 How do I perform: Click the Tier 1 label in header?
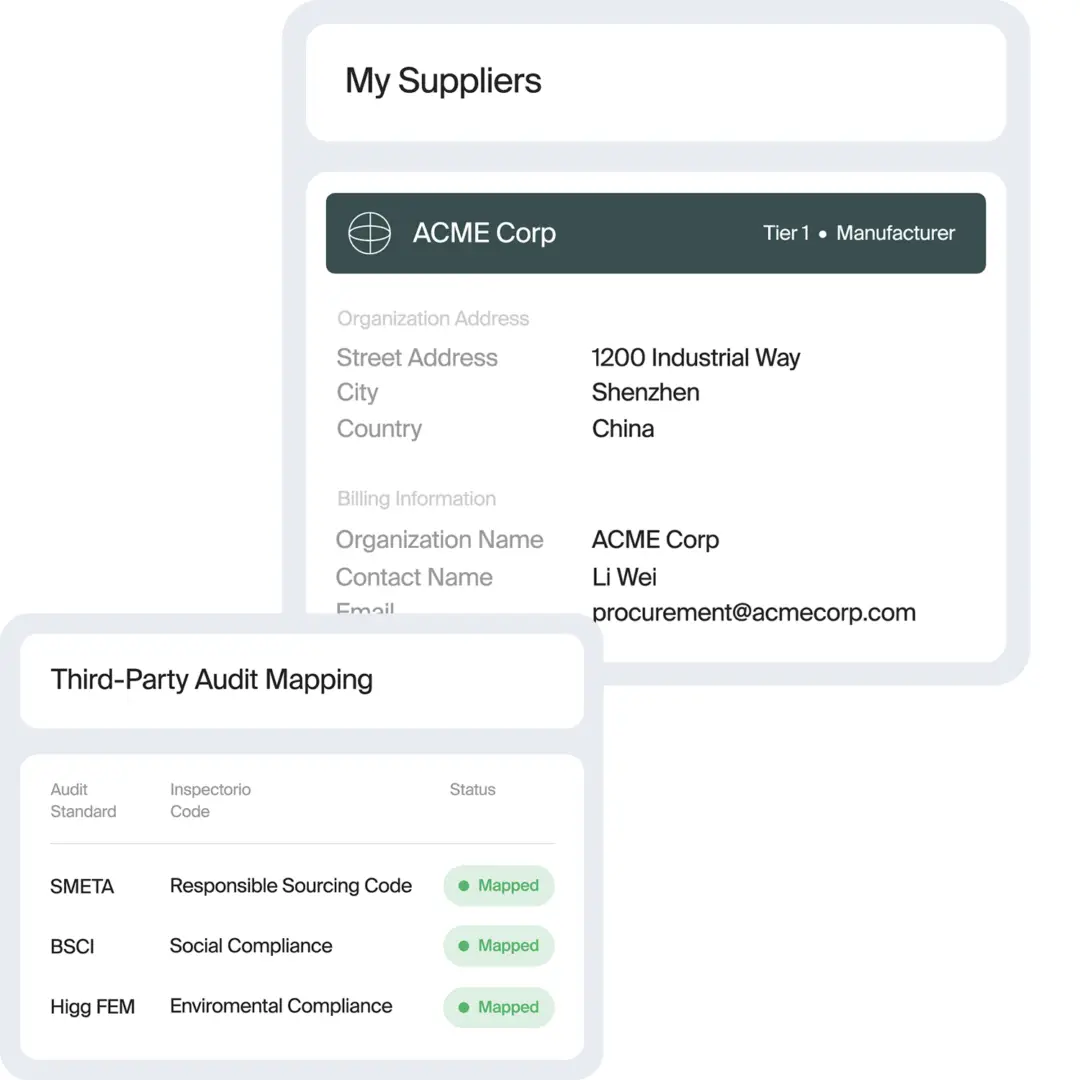[786, 233]
